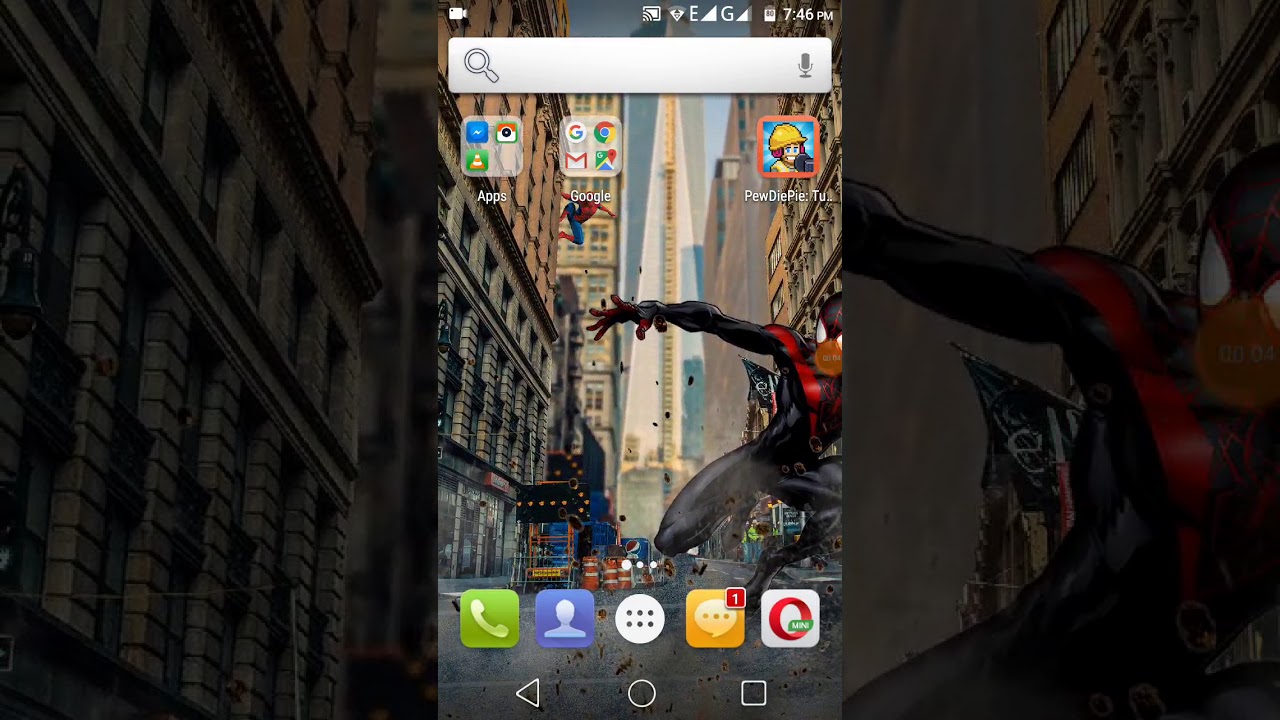Open the green Phone dialer app
The height and width of the screenshot is (720, 1280).
(490, 619)
